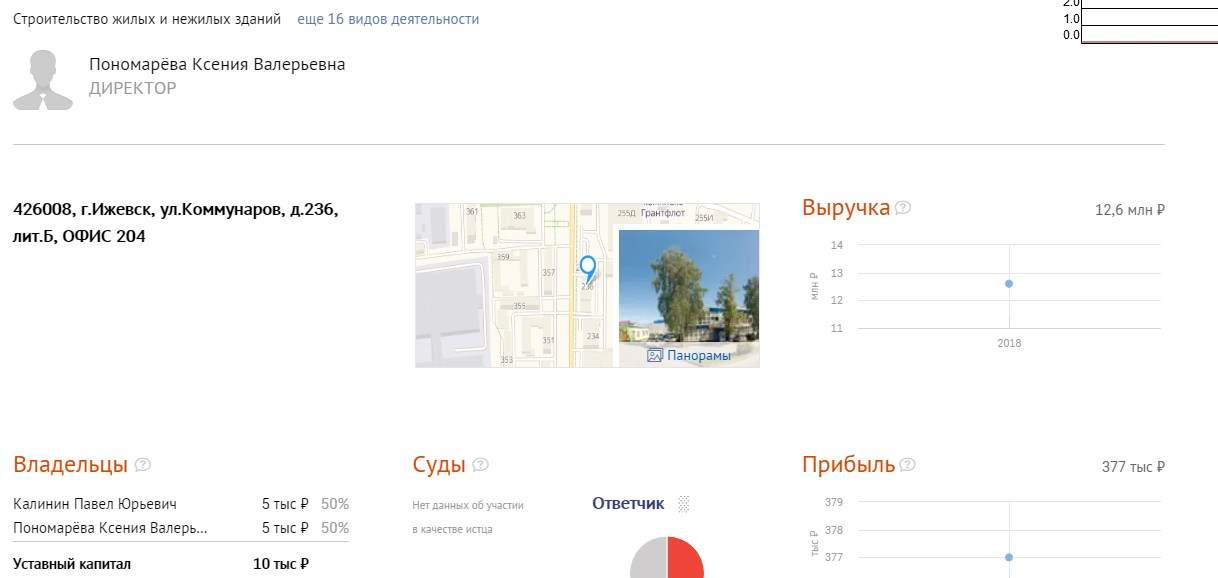Click the 2018 axis label
Screen dimensions: 1218x578
click(x=1009, y=343)
